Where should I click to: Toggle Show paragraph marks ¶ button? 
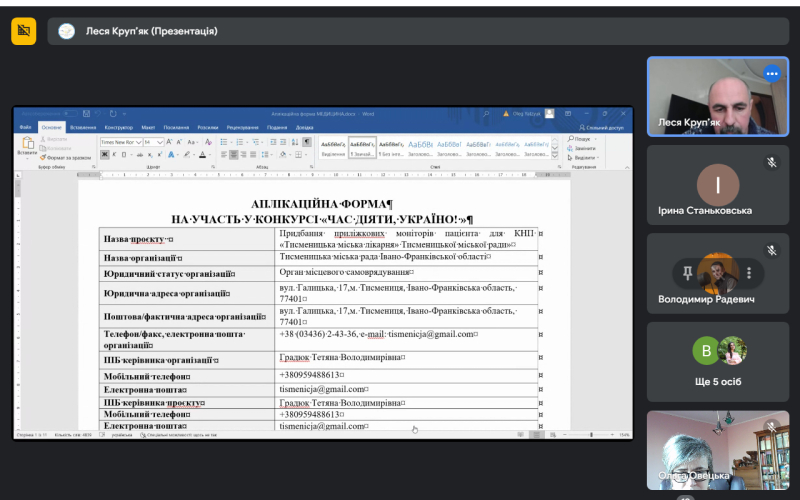tap(307, 142)
